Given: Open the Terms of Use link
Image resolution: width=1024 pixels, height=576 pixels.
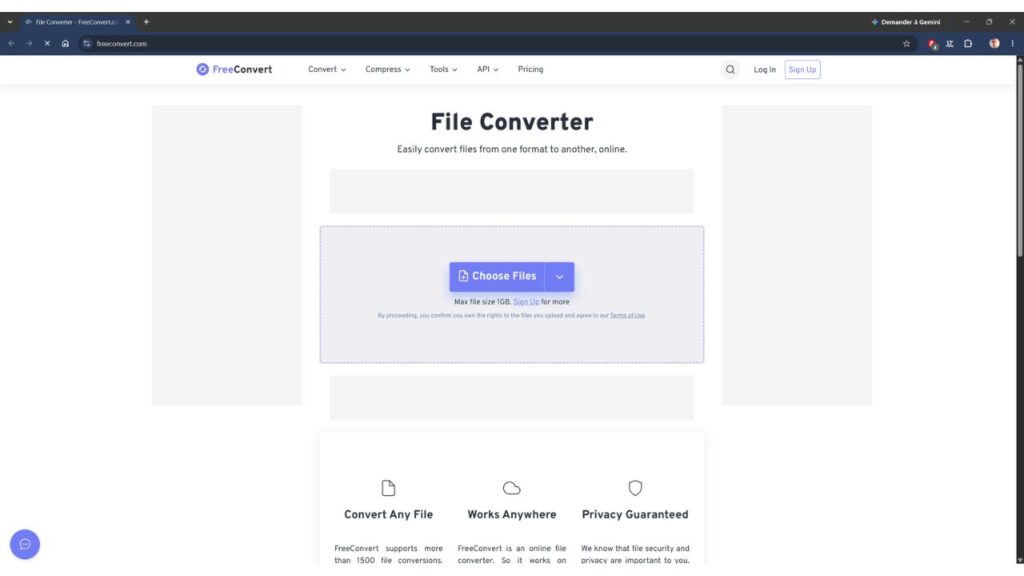Looking at the screenshot, I should [x=627, y=315].
